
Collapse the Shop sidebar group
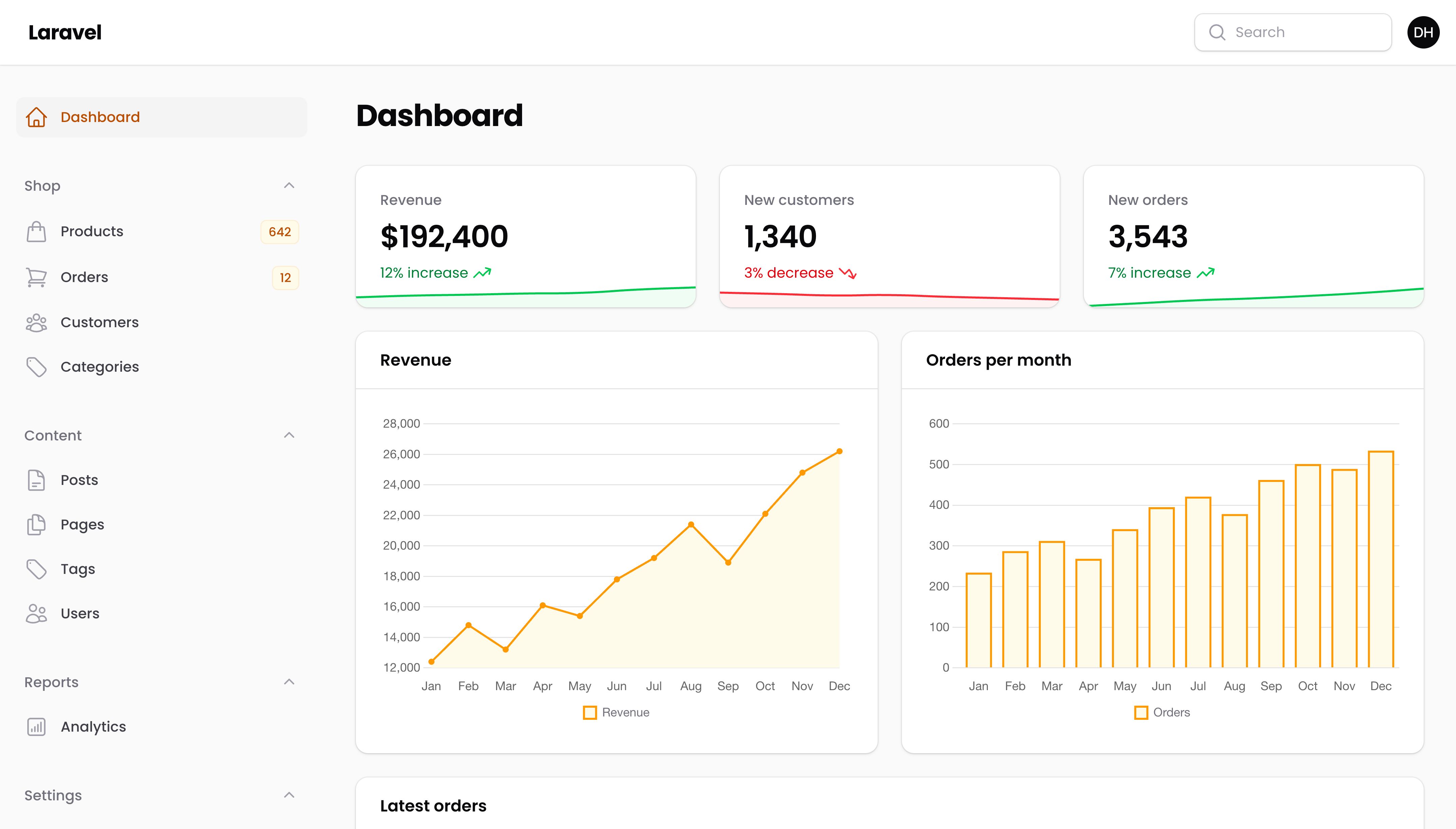pos(289,186)
